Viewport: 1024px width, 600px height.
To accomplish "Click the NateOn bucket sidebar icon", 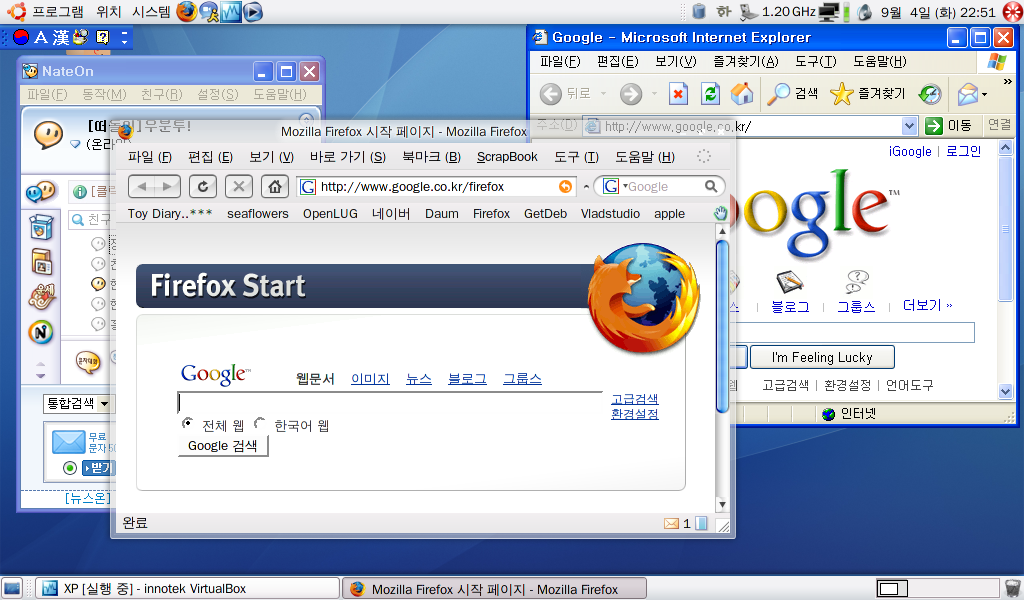I will 41,227.
